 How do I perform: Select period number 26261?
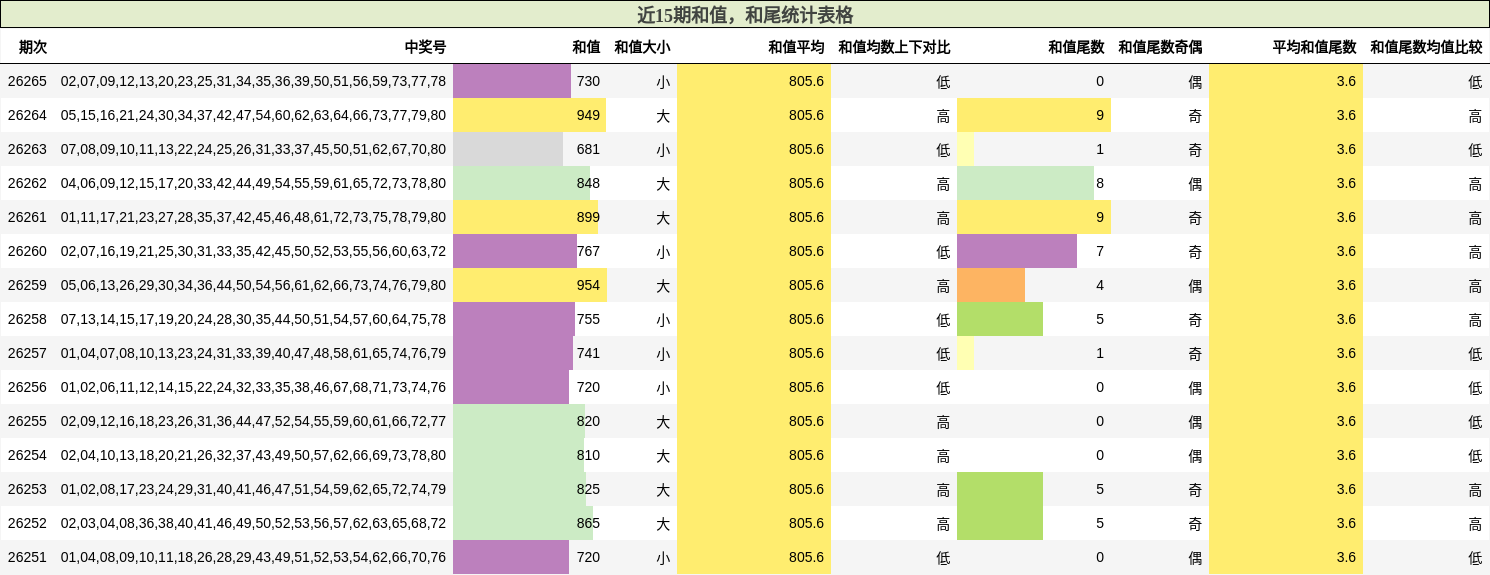coord(27,217)
